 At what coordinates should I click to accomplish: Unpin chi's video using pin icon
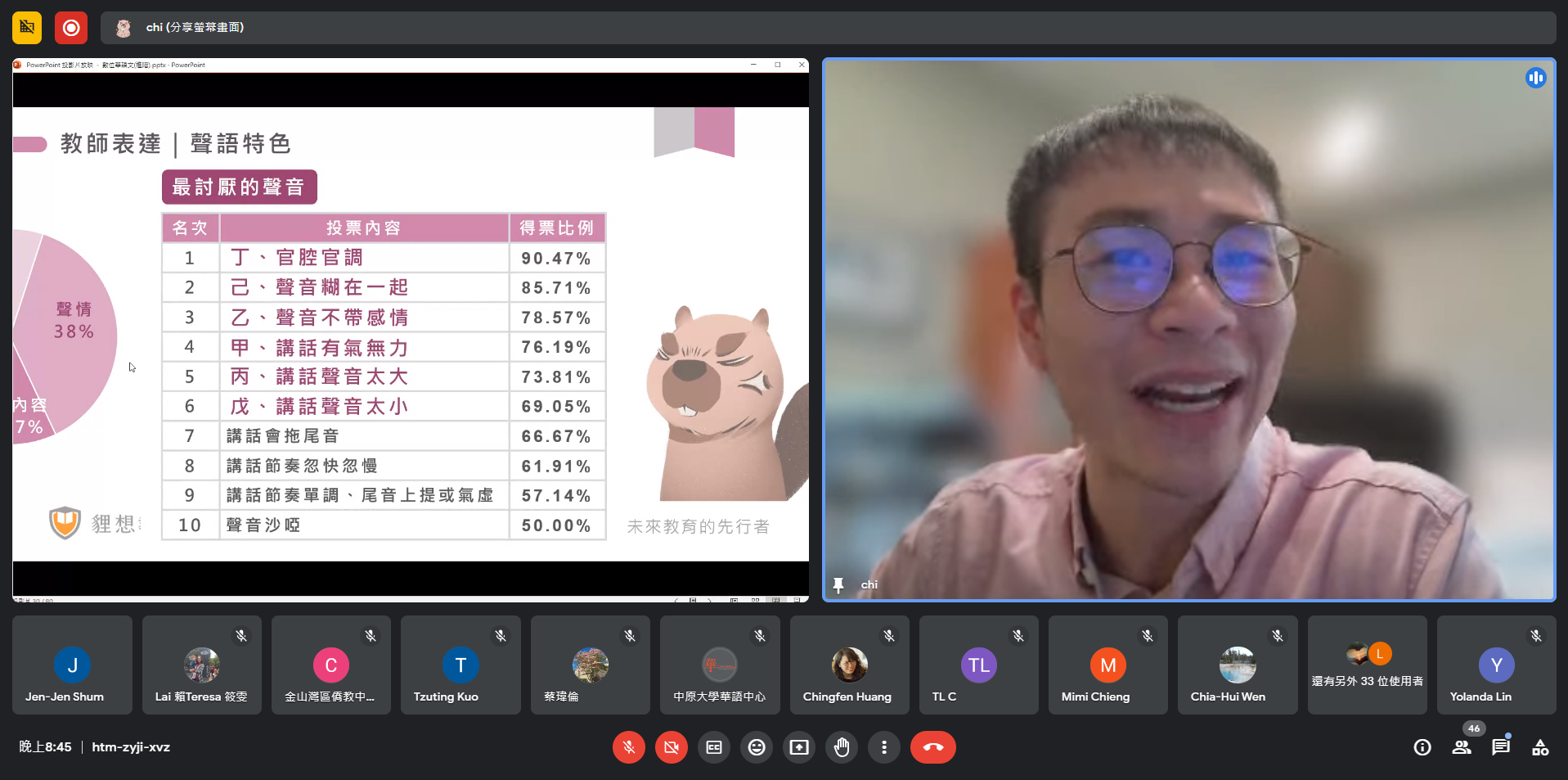pyautogui.click(x=838, y=584)
